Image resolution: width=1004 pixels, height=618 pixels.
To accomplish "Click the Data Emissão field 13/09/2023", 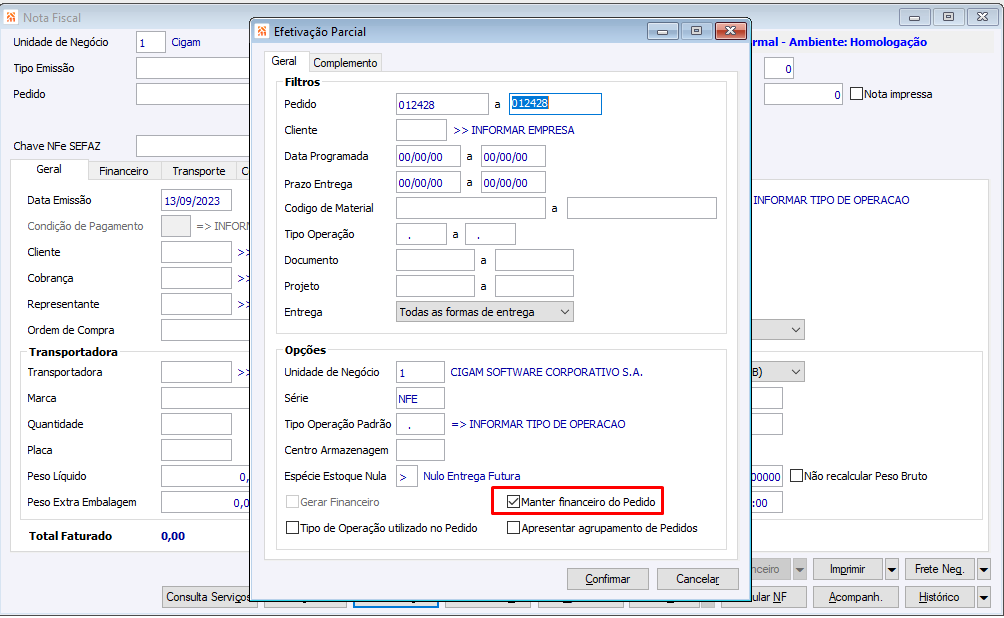I will 197,200.
